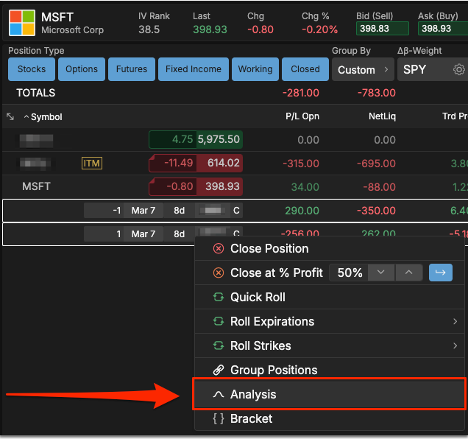This screenshot has width=468, height=439.
Task: Toggle the Stocks position type filter
Action: click(31, 69)
